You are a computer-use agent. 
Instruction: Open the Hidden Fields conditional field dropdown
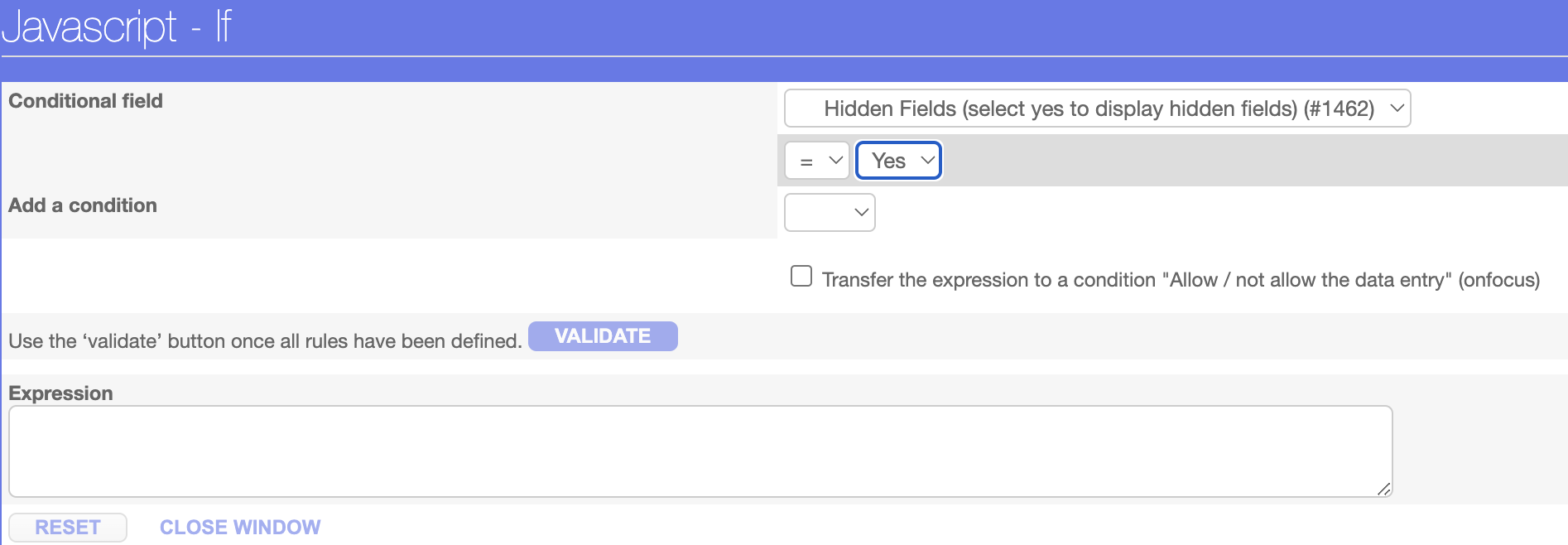[1096, 109]
